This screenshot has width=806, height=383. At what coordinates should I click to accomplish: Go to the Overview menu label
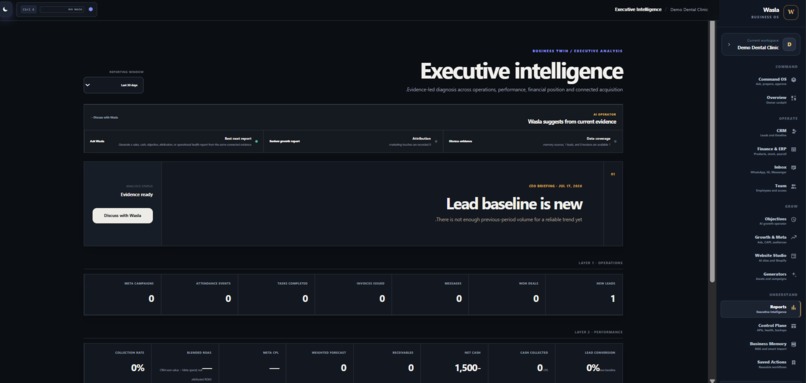coord(776,97)
